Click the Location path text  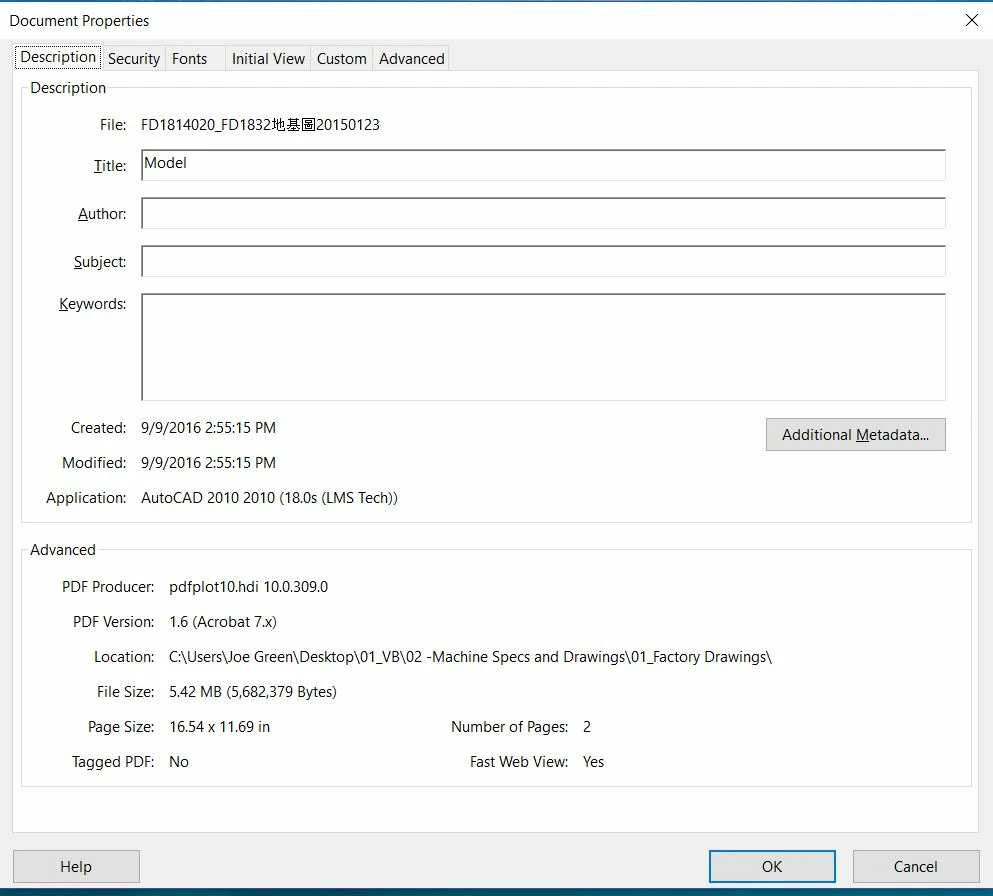[x=471, y=657]
